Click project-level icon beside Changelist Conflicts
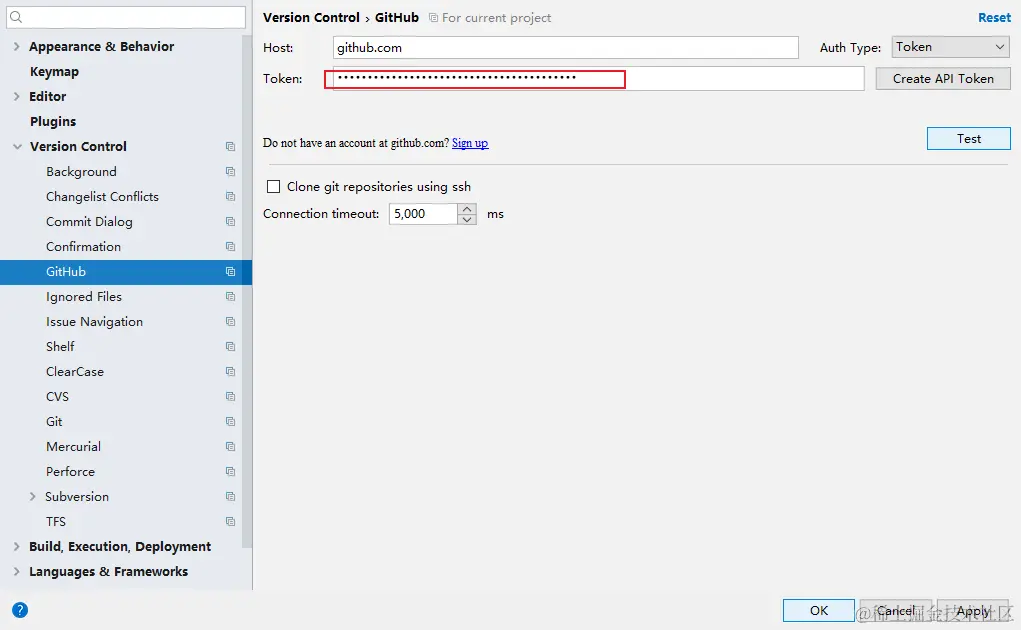The image size is (1021, 630). [x=230, y=197]
